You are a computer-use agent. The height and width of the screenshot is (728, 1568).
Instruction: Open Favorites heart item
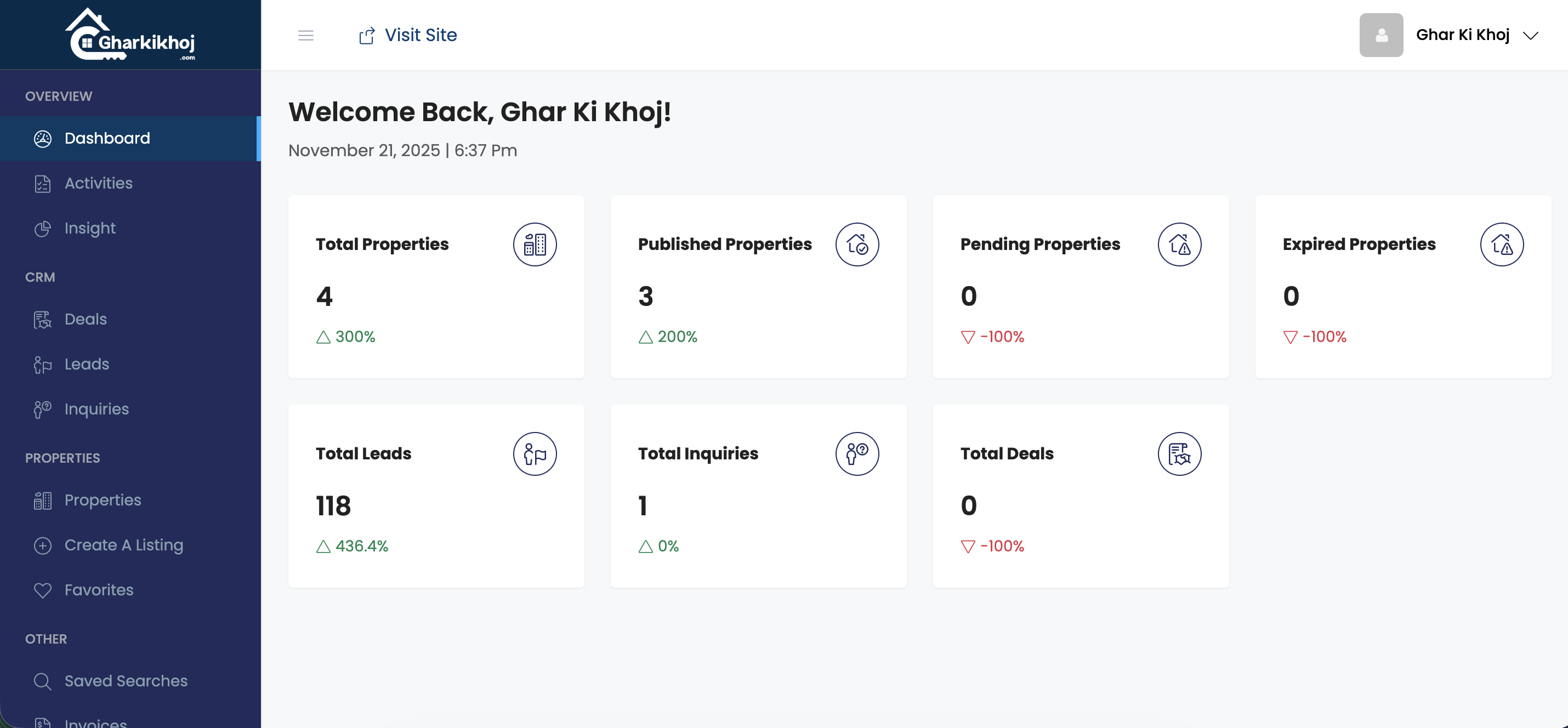coord(99,590)
